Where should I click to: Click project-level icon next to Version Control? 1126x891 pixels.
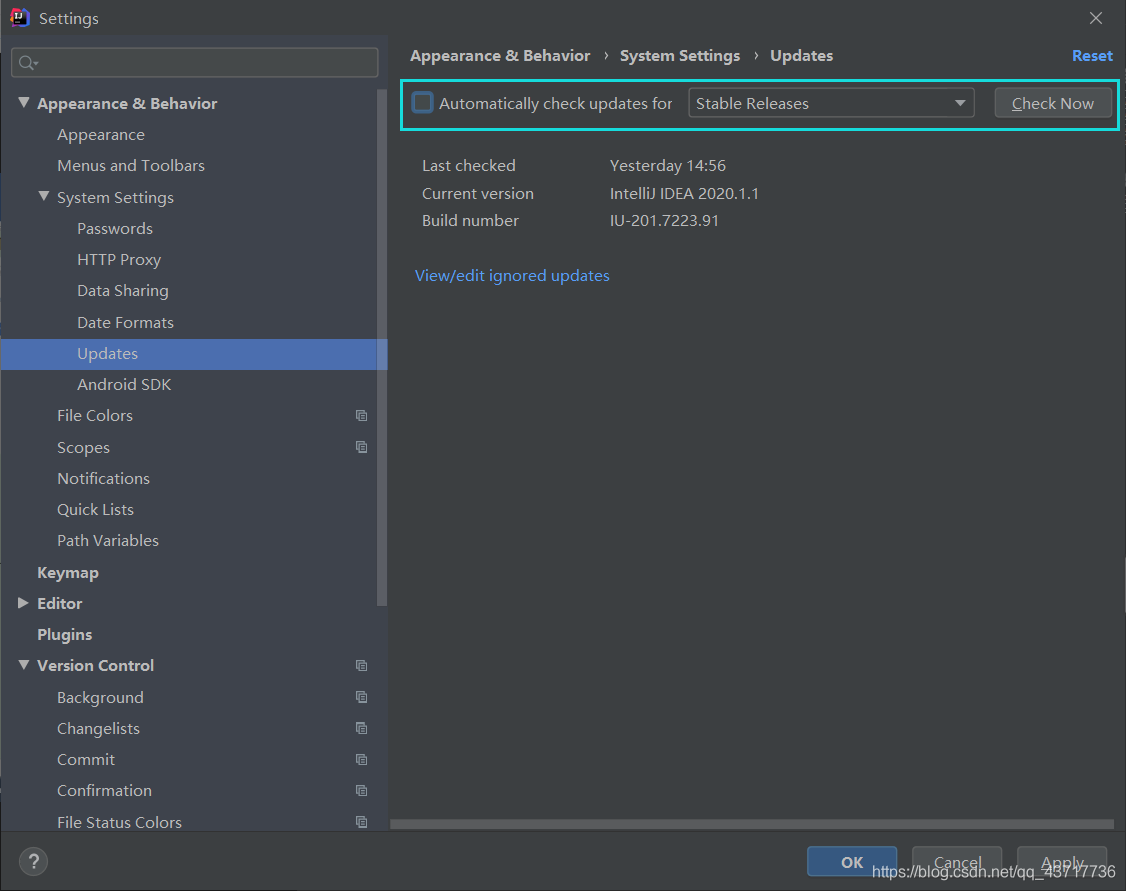point(361,666)
